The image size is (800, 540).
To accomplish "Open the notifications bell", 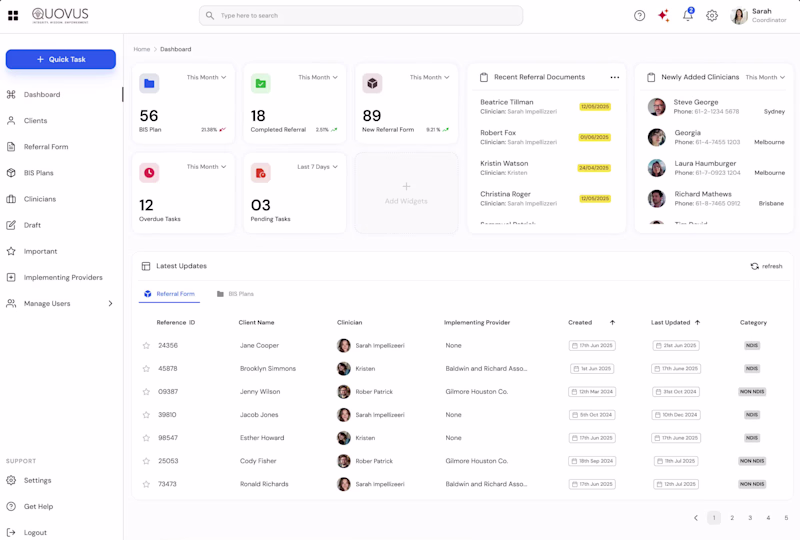I will pos(688,15).
